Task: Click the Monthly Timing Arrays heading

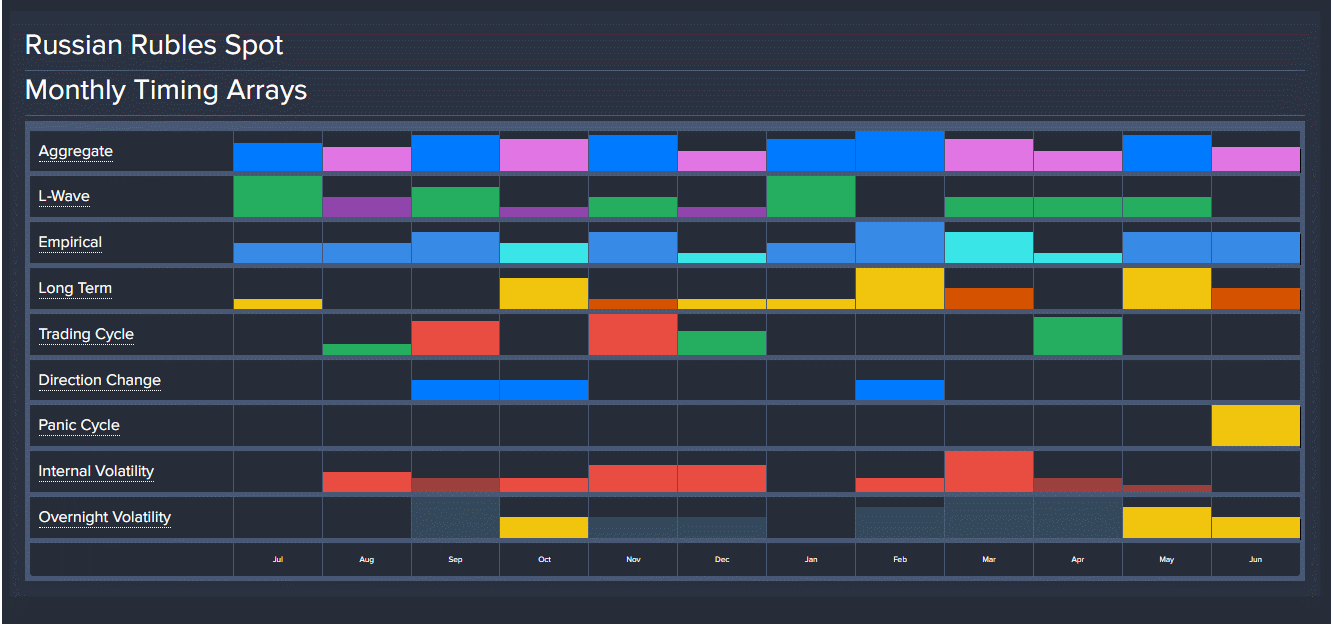Action: coord(166,91)
